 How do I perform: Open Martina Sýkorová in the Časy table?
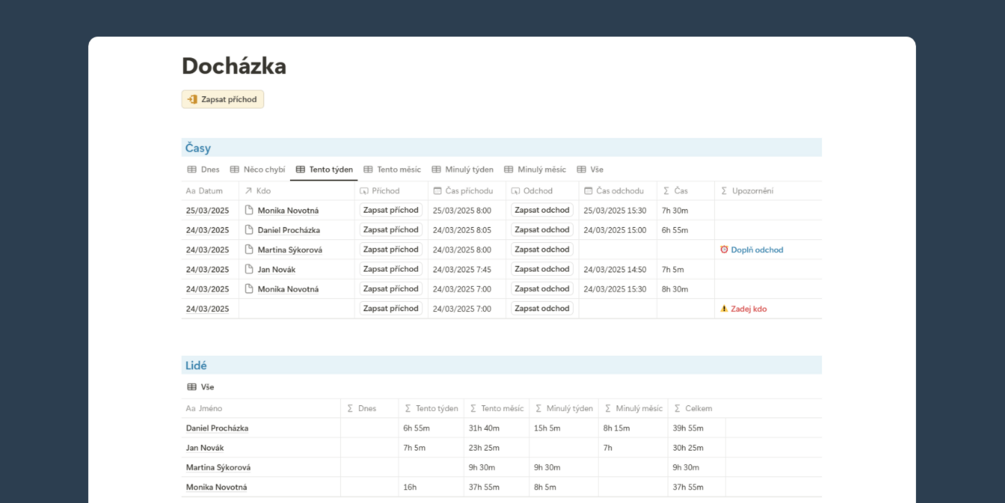pyautogui.click(x=290, y=250)
